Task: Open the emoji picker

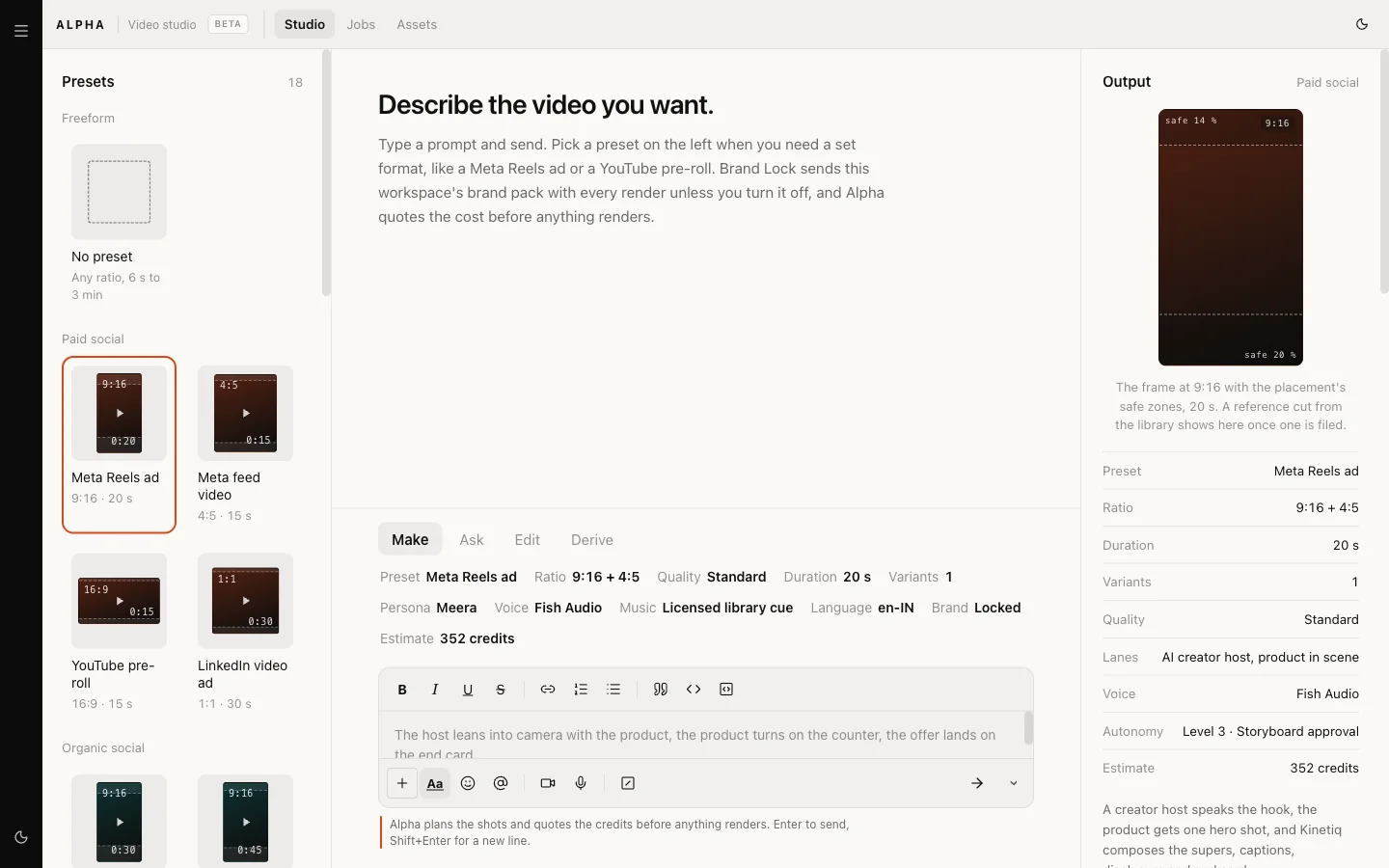Action: 468,783
